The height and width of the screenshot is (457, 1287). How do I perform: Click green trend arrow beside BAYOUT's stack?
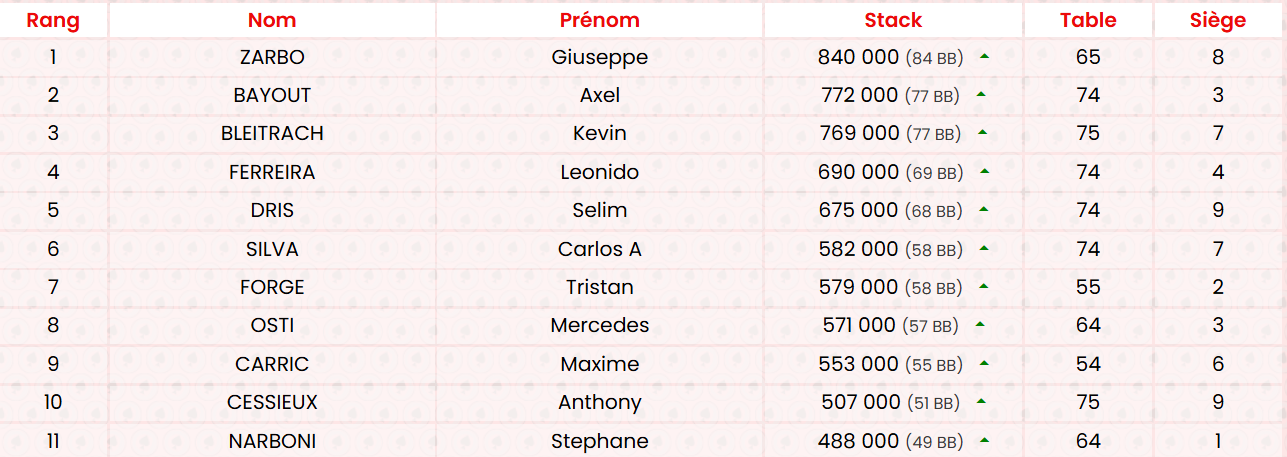[981, 95]
